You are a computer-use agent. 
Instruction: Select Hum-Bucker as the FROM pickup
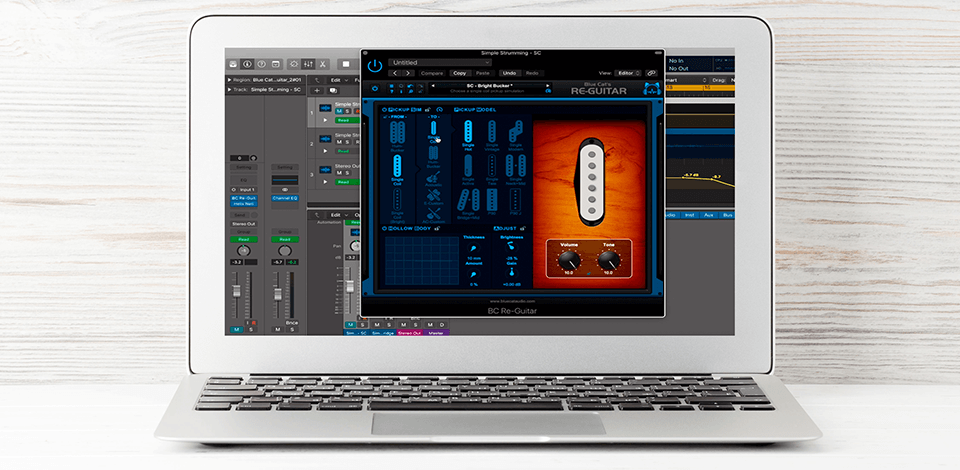click(397, 136)
